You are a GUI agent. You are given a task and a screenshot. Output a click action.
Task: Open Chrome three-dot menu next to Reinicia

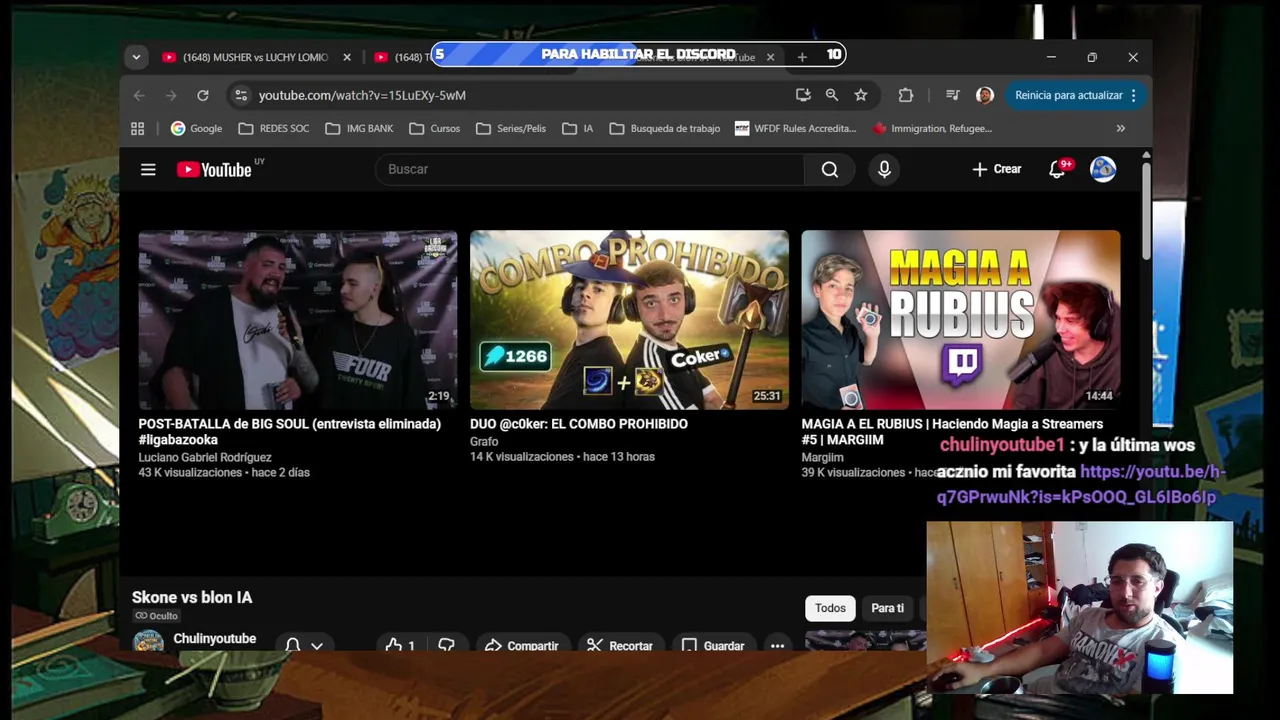tap(1133, 95)
